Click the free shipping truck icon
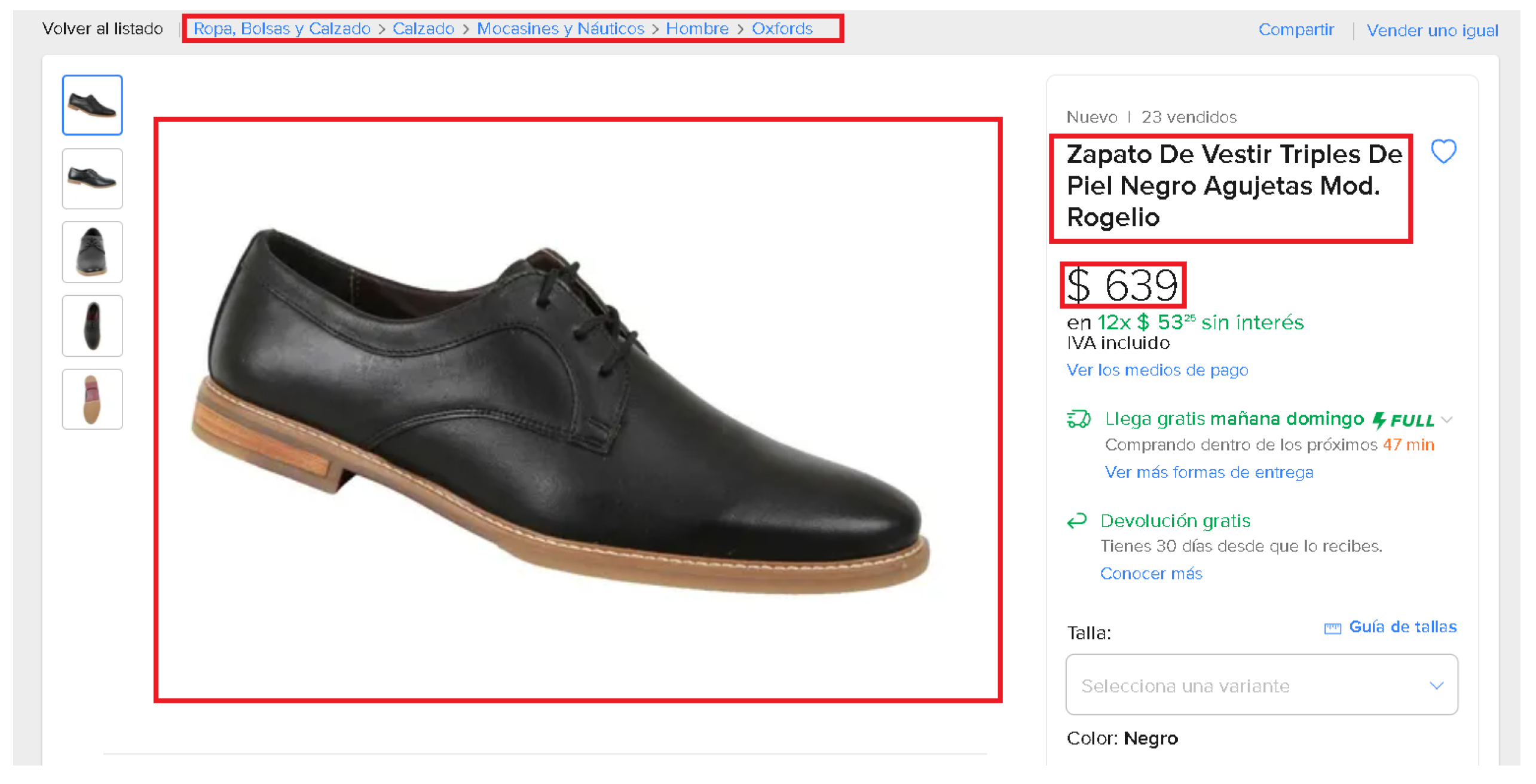This screenshot has width=1536, height=784. [1078, 419]
